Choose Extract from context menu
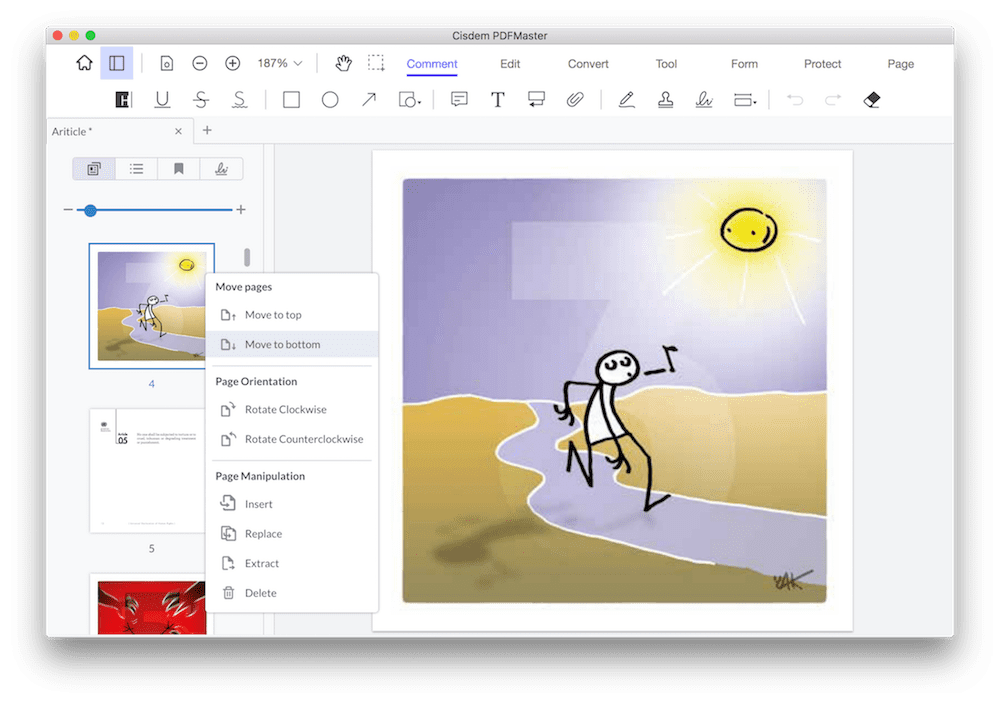This screenshot has height=703, width=1000. coord(292,563)
